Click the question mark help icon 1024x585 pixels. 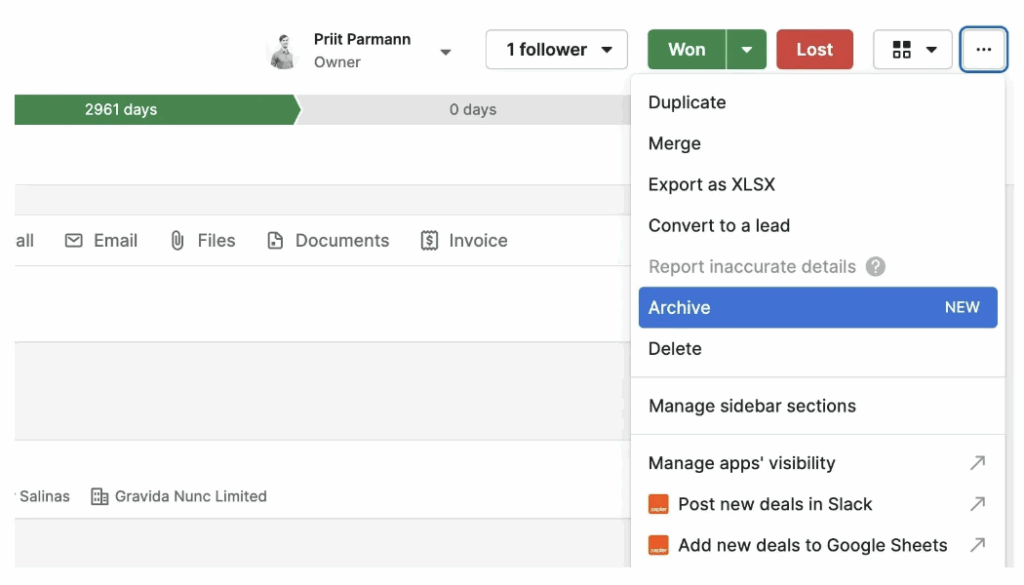[x=875, y=266]
